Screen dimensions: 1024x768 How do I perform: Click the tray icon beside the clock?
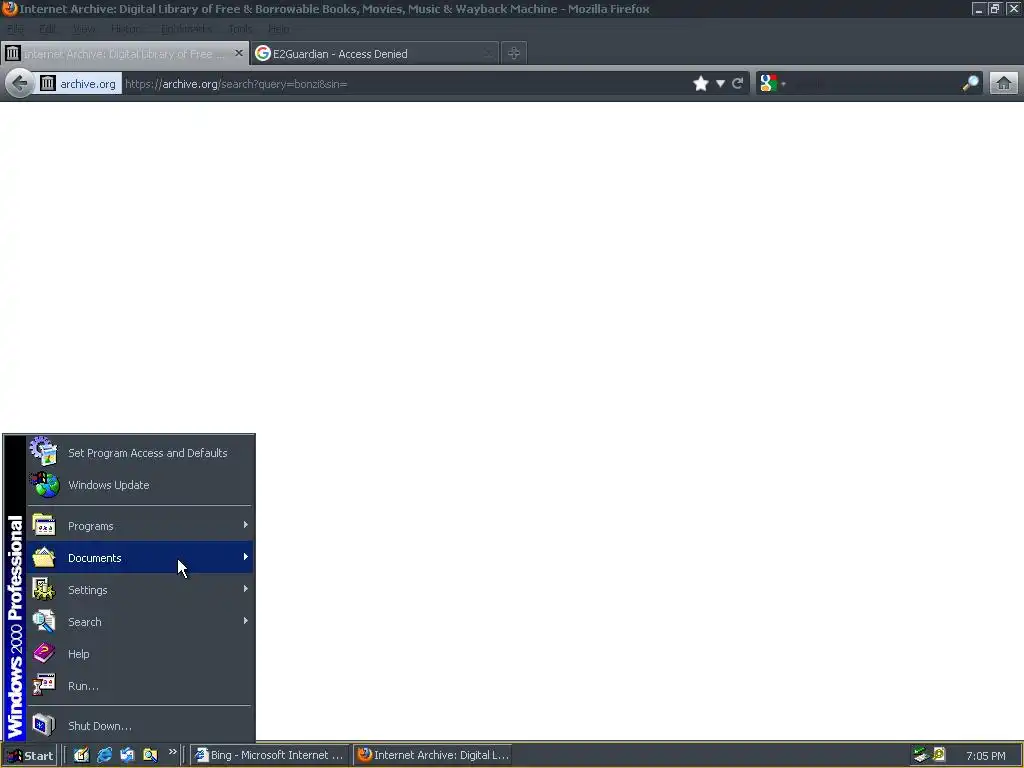click(939, 755)
